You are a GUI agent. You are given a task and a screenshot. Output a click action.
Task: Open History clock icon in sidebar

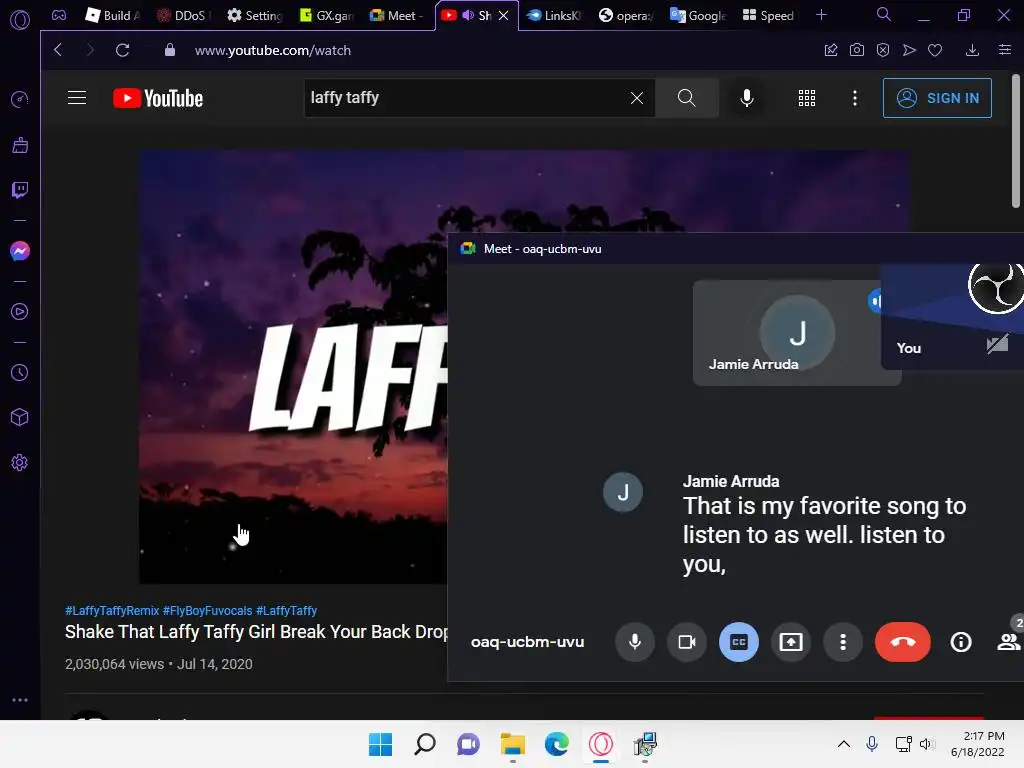click(x=20, y=372)
